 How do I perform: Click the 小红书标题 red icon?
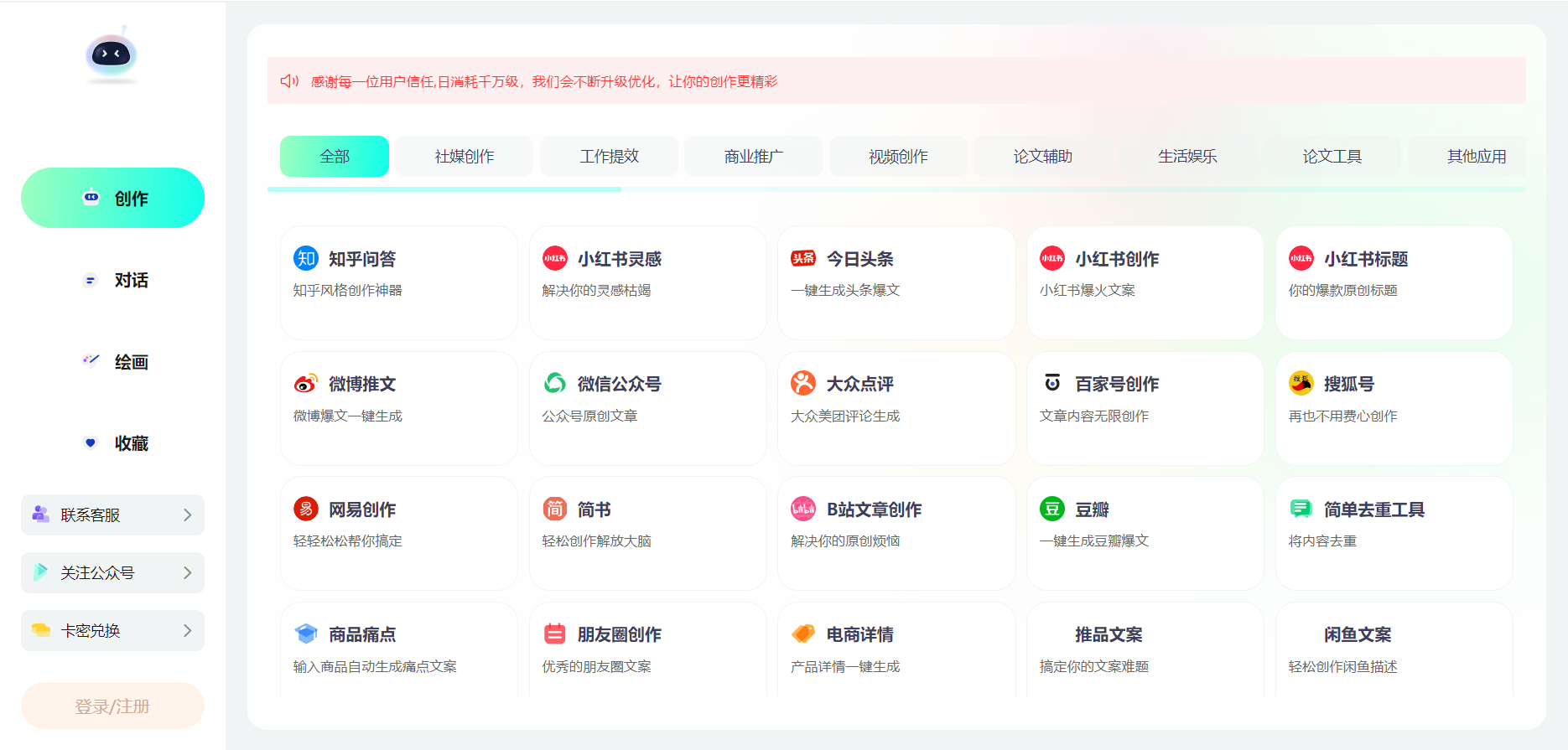click(x=1301, y=258)
